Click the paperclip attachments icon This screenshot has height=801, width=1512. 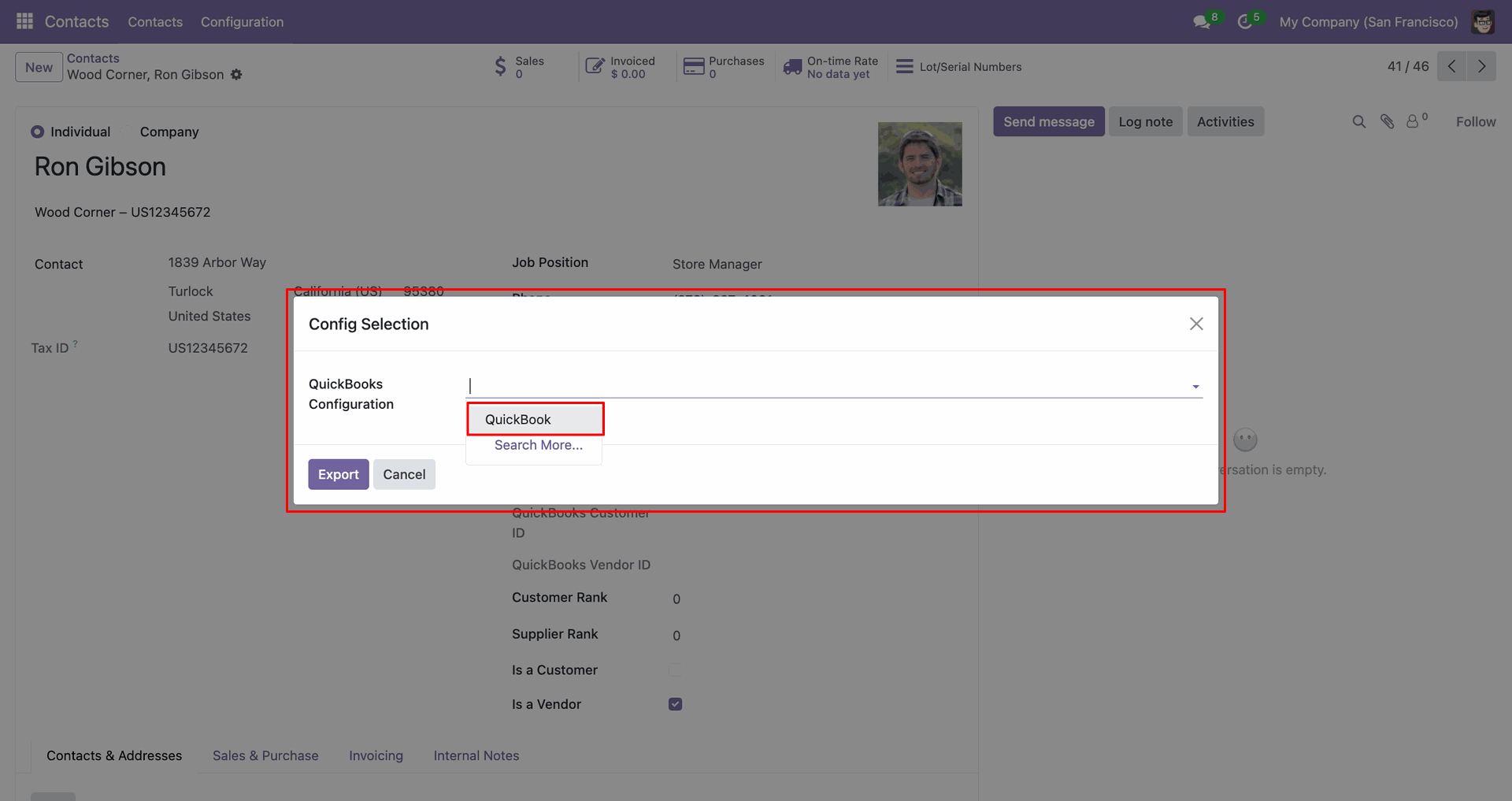click(1387, 122)
